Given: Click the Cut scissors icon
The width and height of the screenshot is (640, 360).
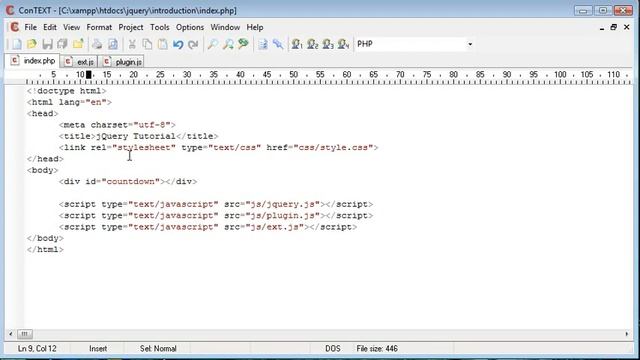Looking at the screenshot, I should pyautogui.click(x=132, y=44).
